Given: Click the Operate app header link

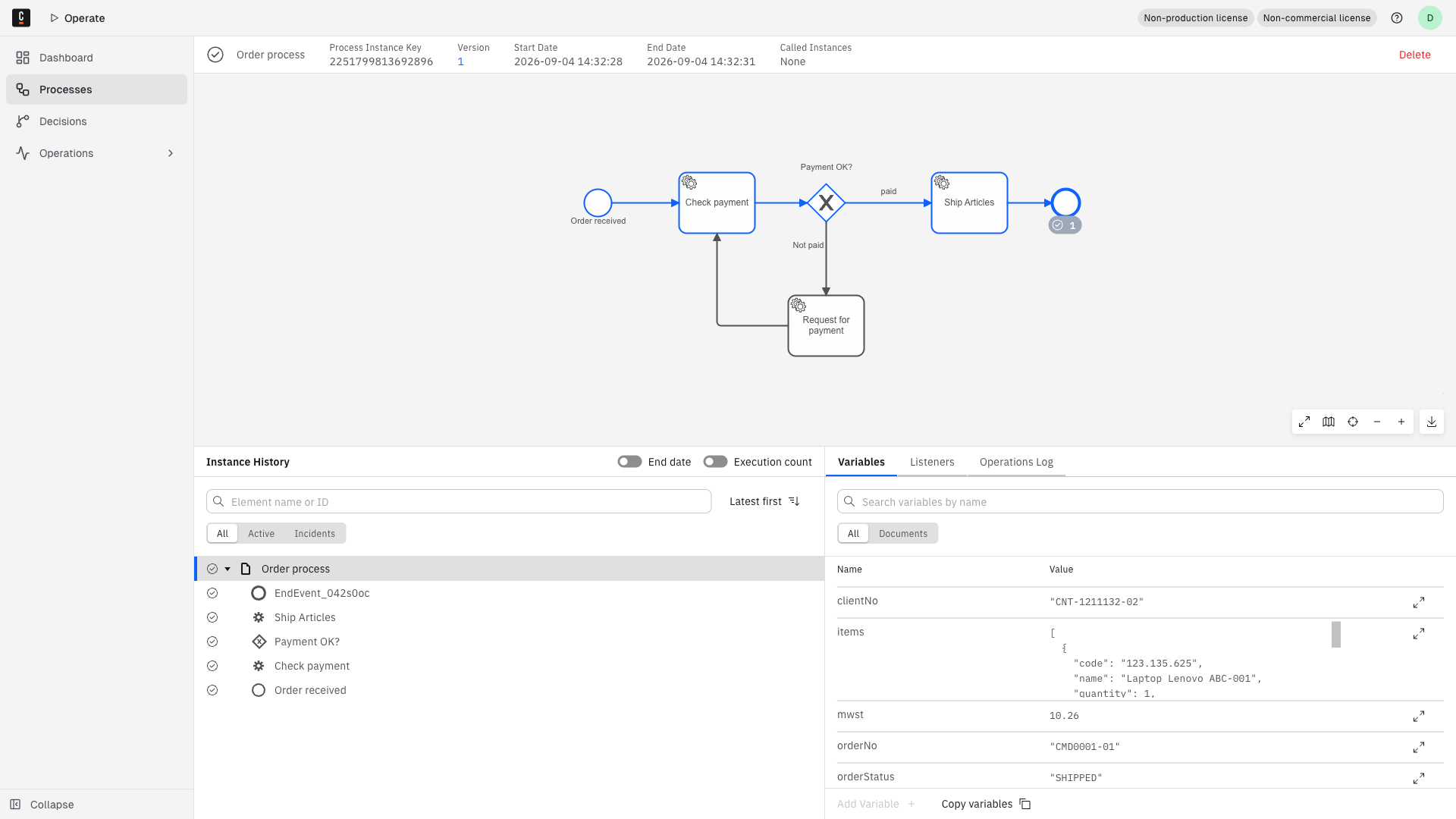Looking at the screenshot, I should tap(77, 18).
